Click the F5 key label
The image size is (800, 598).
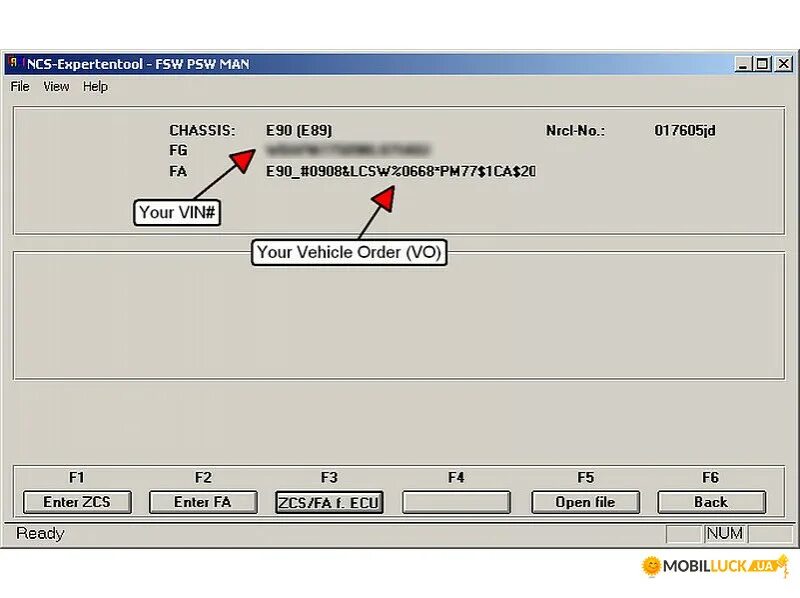(x=585, y=478)
